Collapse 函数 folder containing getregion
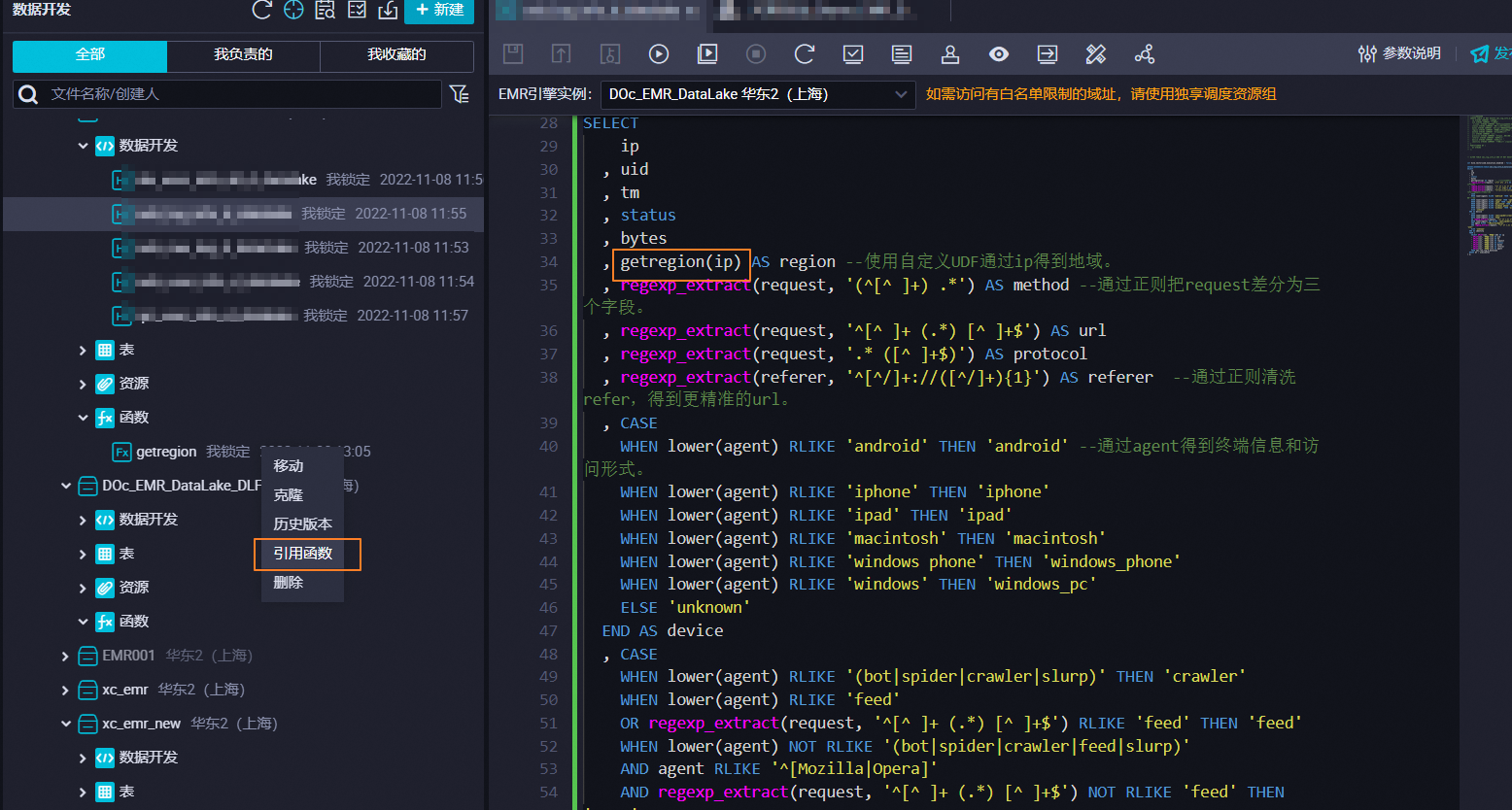1512x810 pixels. pyautogui.click(x=84, y=418)
